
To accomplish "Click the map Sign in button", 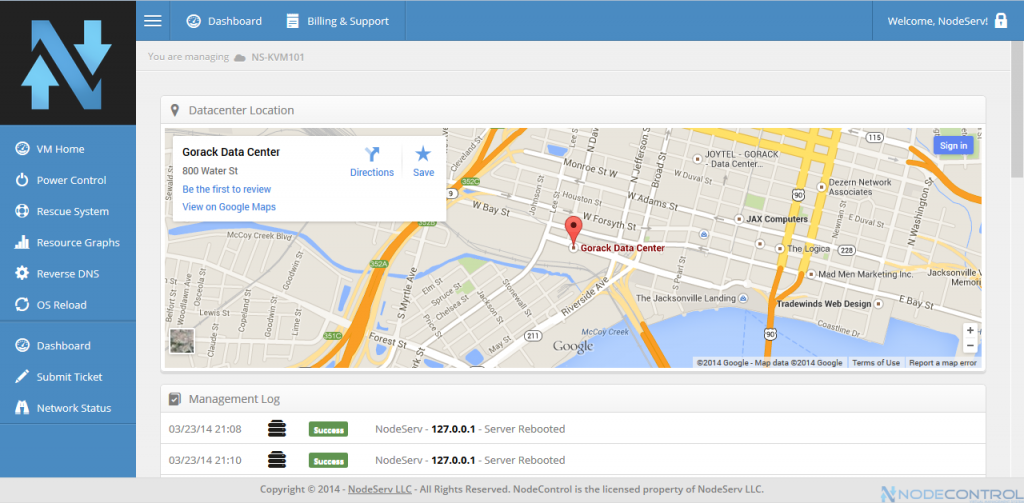I will click(953, 146).
